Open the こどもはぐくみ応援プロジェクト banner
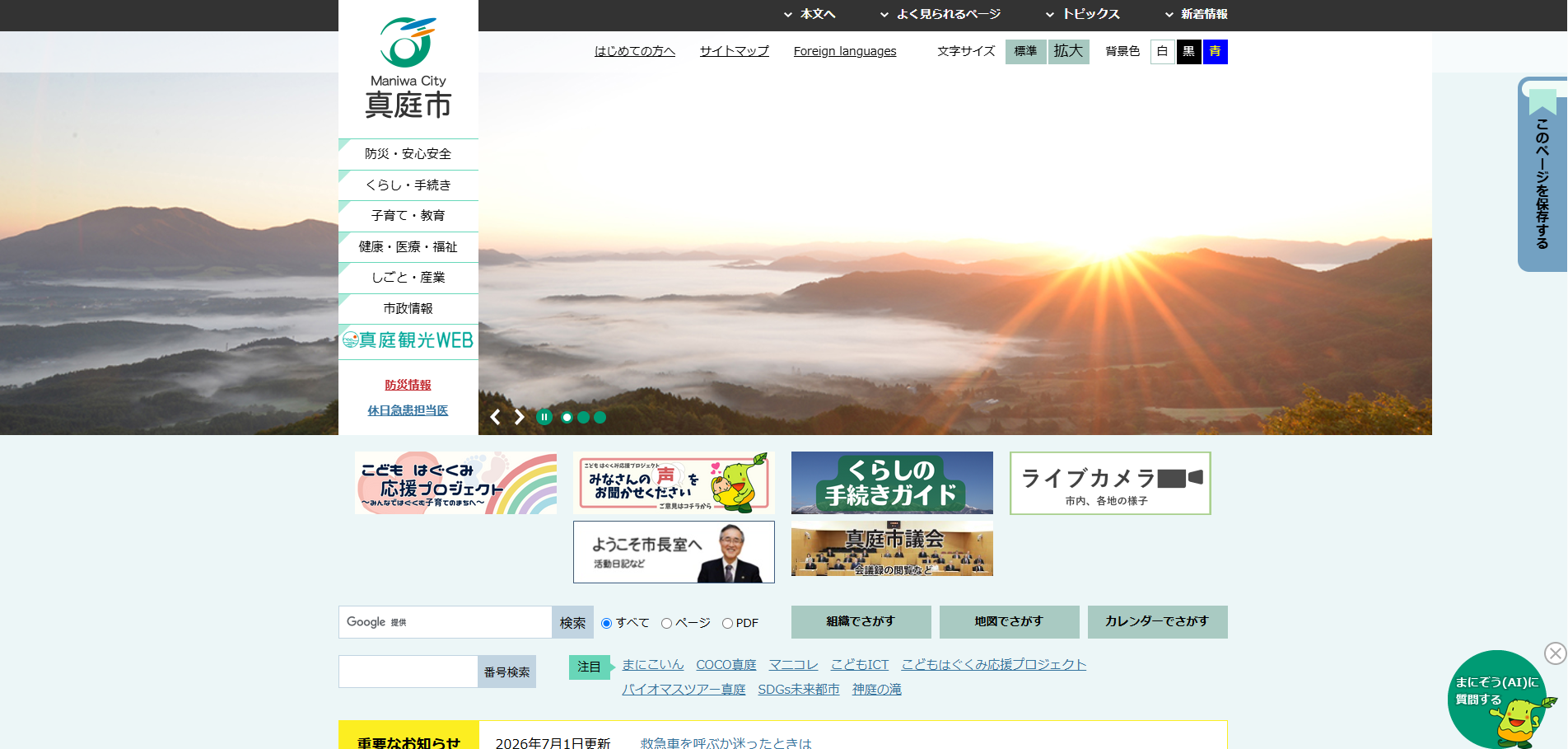 pyautogui.click(x=455, y=483)
